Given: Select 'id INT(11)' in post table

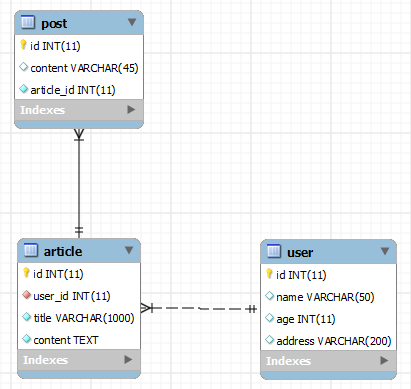Looking at the screenshot, I should (55, 46).
